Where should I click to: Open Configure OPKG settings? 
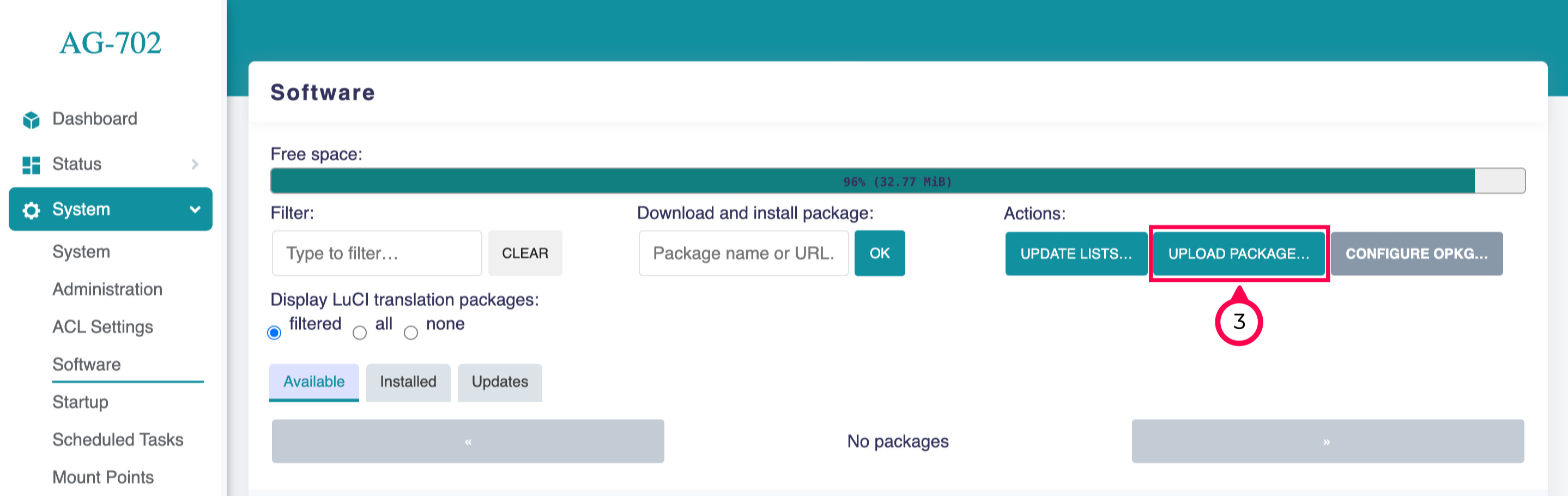(1416, 254)
